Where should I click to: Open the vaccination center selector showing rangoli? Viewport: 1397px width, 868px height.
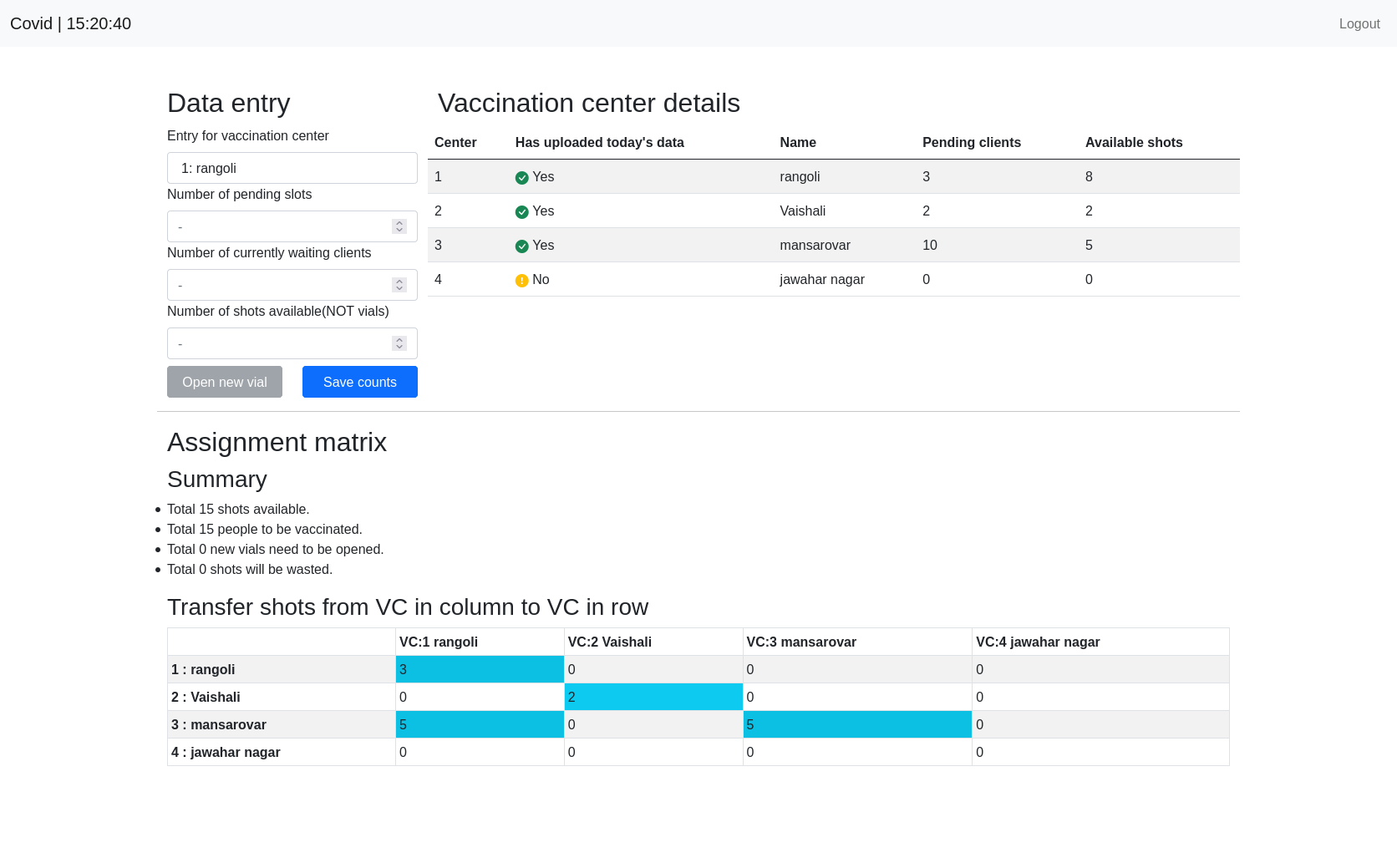click(x=292, y=168)
